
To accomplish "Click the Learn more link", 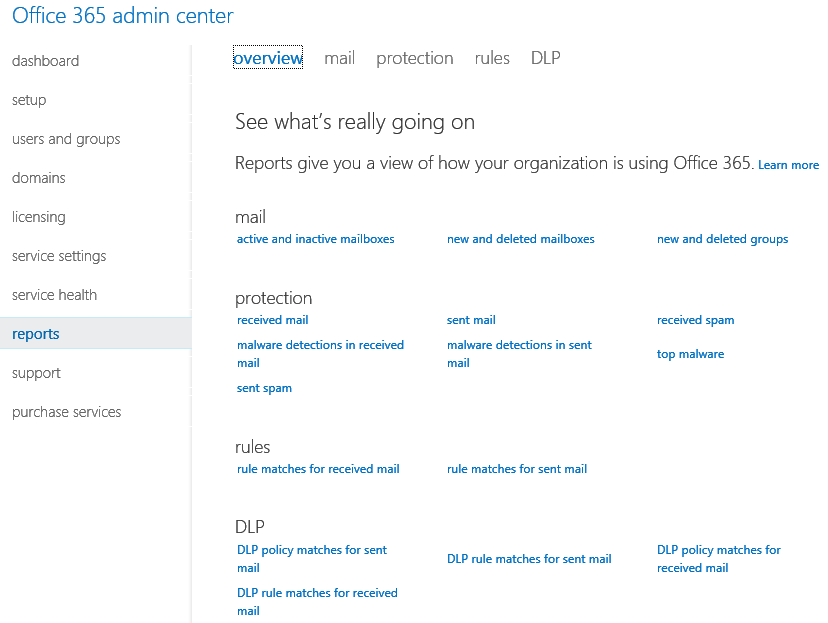I will point(788,165).
